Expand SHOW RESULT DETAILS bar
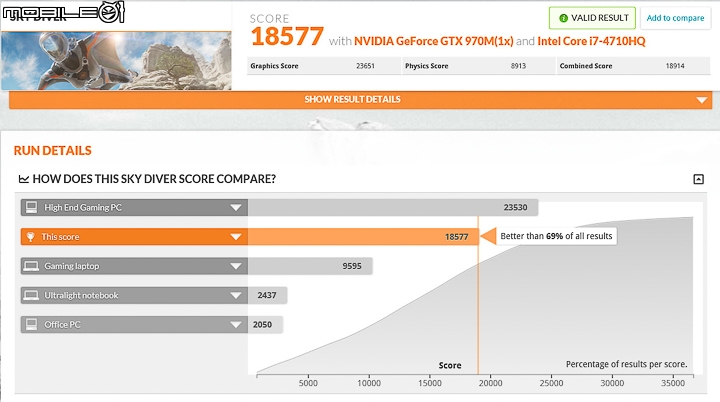 [x=360, y=100]
